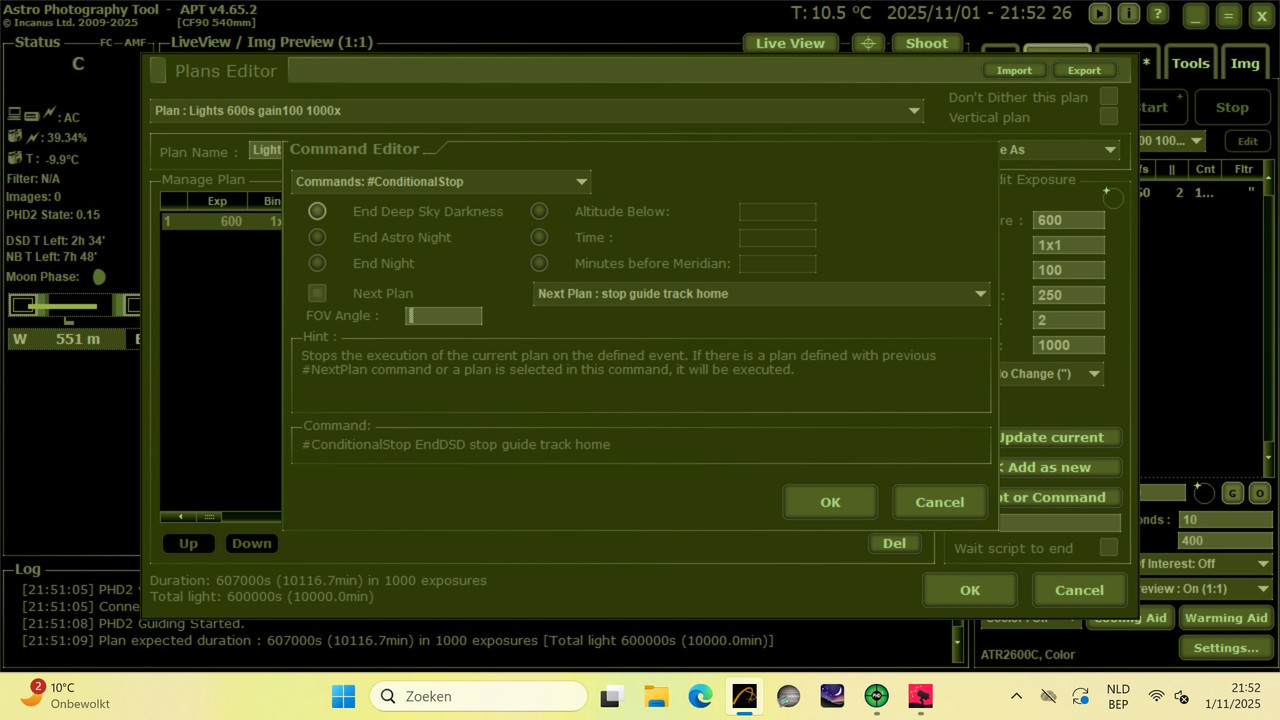Select the G icon beside the histogram display
1280x720 pixels.
click(x=1232, y=493)
